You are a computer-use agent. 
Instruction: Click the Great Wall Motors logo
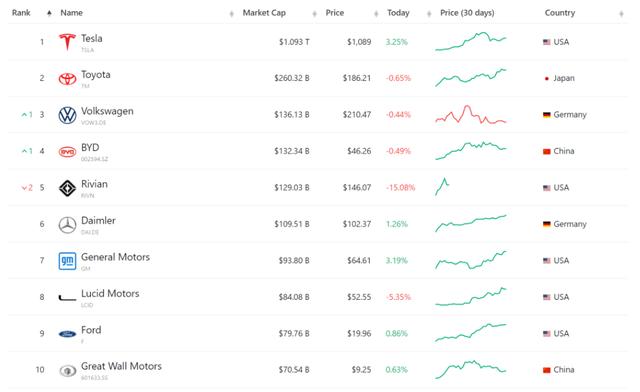(x=67, y=371)
